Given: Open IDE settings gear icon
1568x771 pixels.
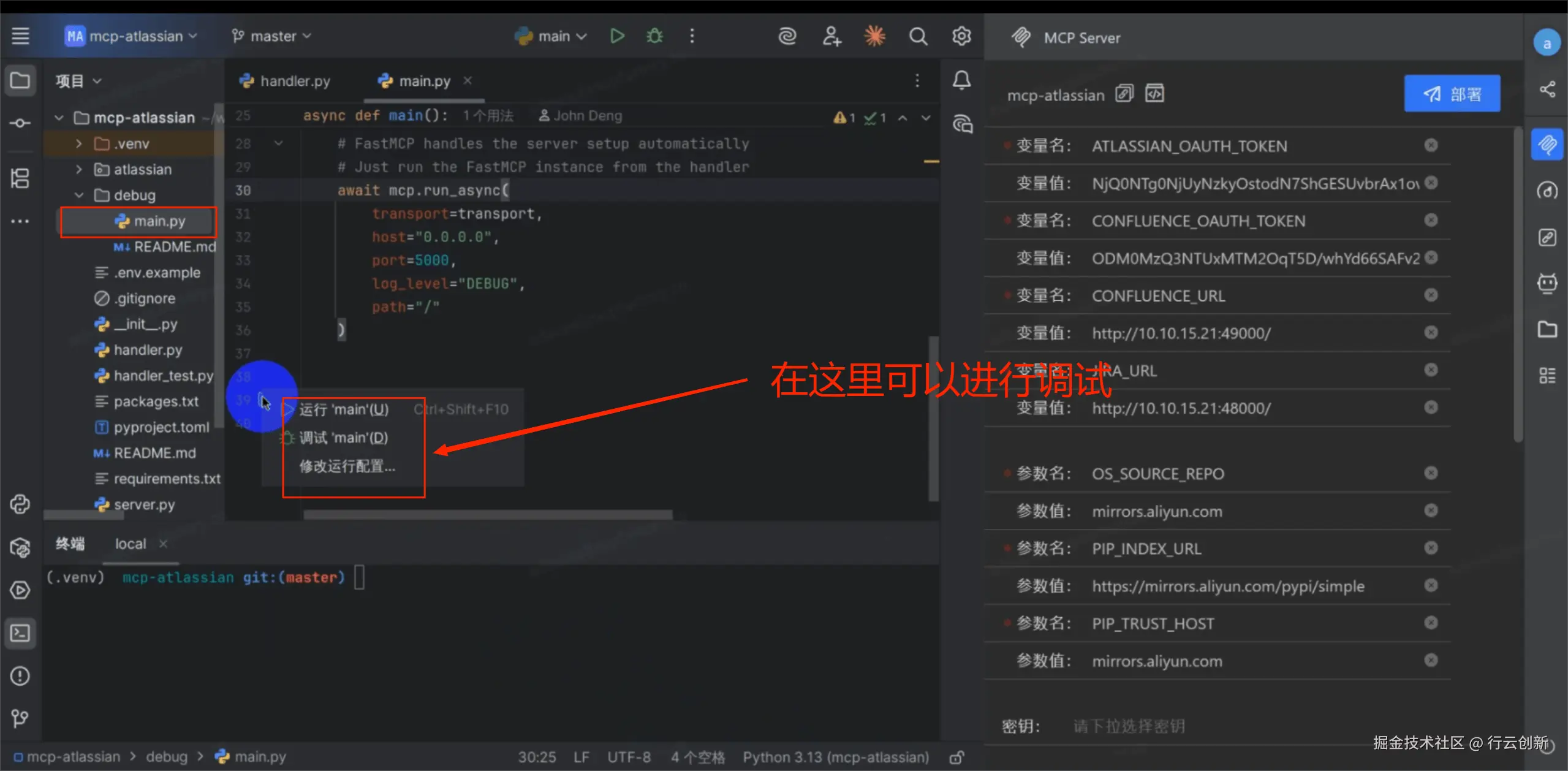Looking at the screenshot, I should (x=961, y=36).
